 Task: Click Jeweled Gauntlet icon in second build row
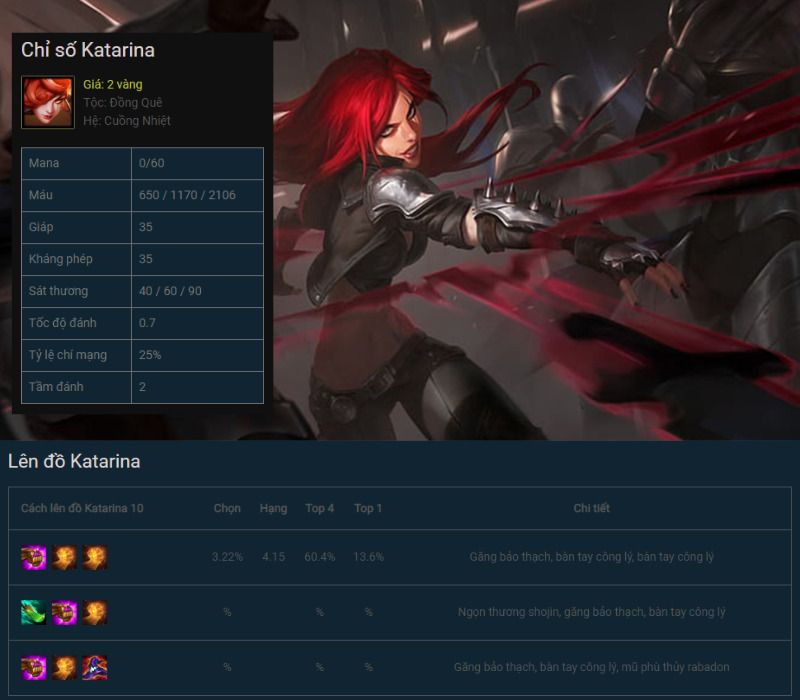[x=64, y=612]
